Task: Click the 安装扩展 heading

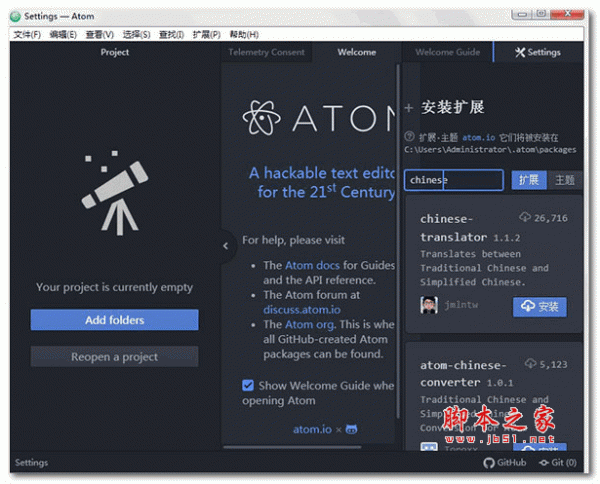Action: (452, 108)
